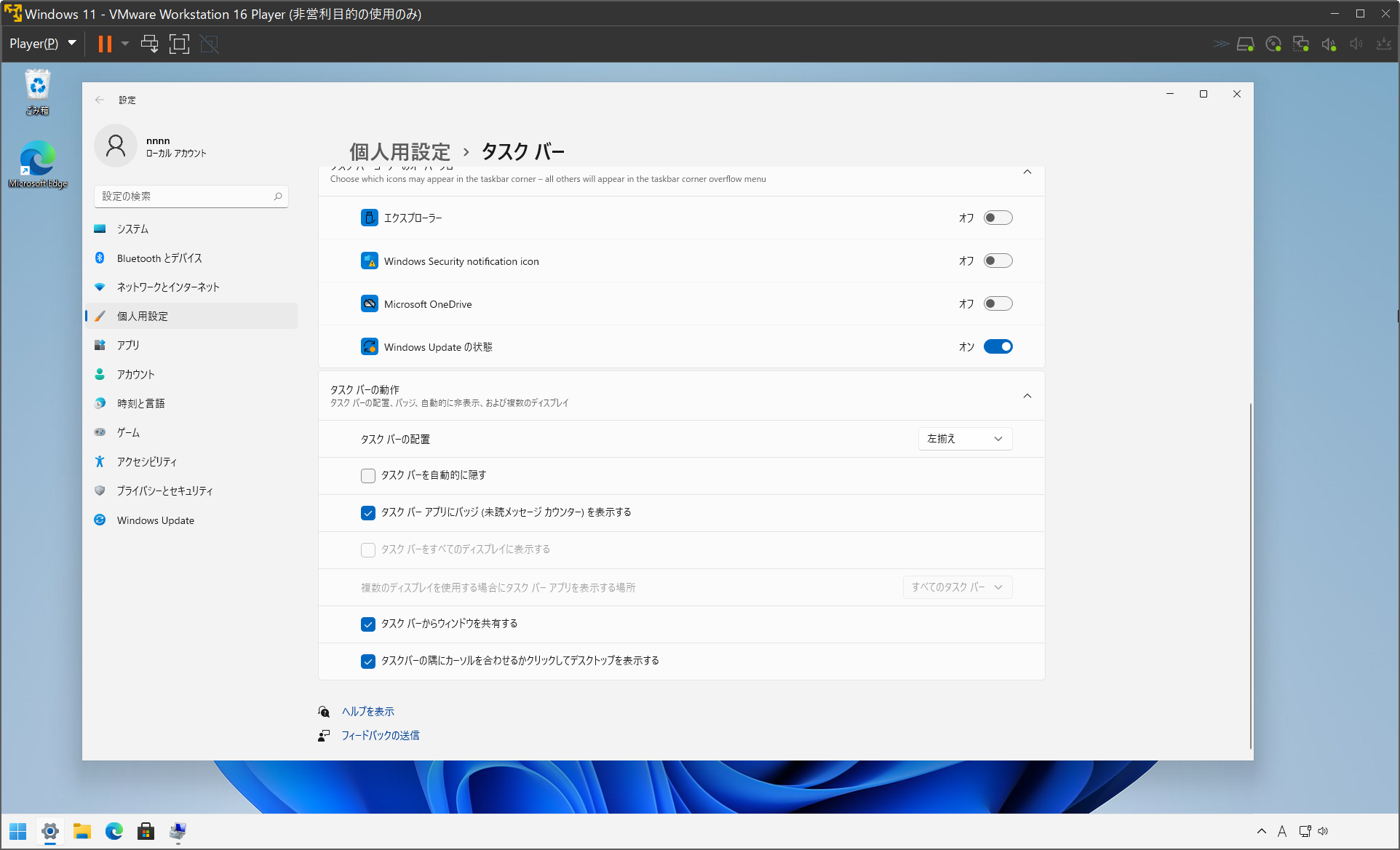The image size is (1400, 850).
Task: Collapse the taskbar corner overflow section
Action: point(1027,172)
